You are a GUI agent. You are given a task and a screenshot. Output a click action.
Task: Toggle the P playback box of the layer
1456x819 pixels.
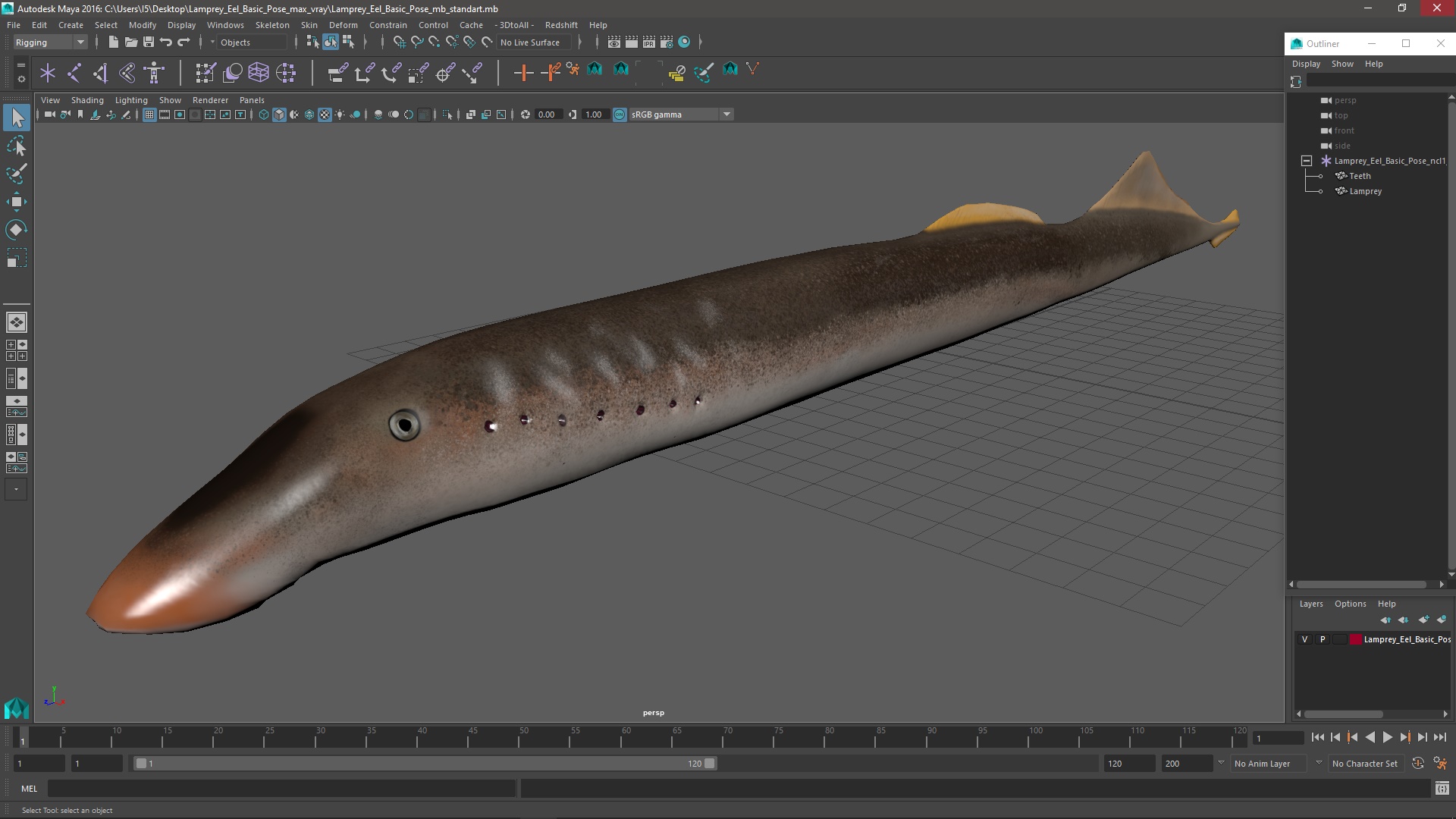click(x=1323, y=639)
